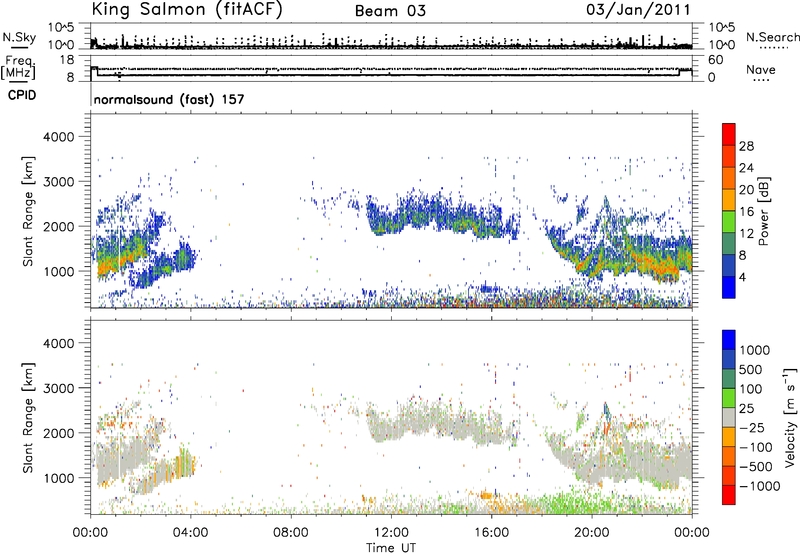Screen dimensions: 800x554
Task: Click the 'Velocity [m s⁻¹]' colorbar label
Action: coord(790,417)
